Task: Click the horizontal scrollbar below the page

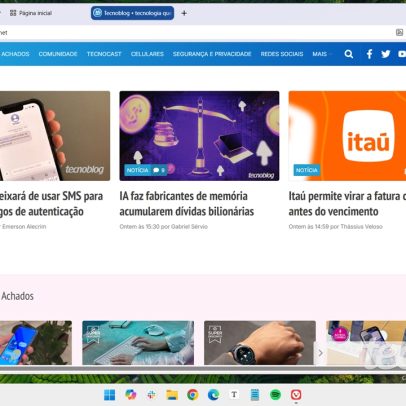Action: click(203, 368)
